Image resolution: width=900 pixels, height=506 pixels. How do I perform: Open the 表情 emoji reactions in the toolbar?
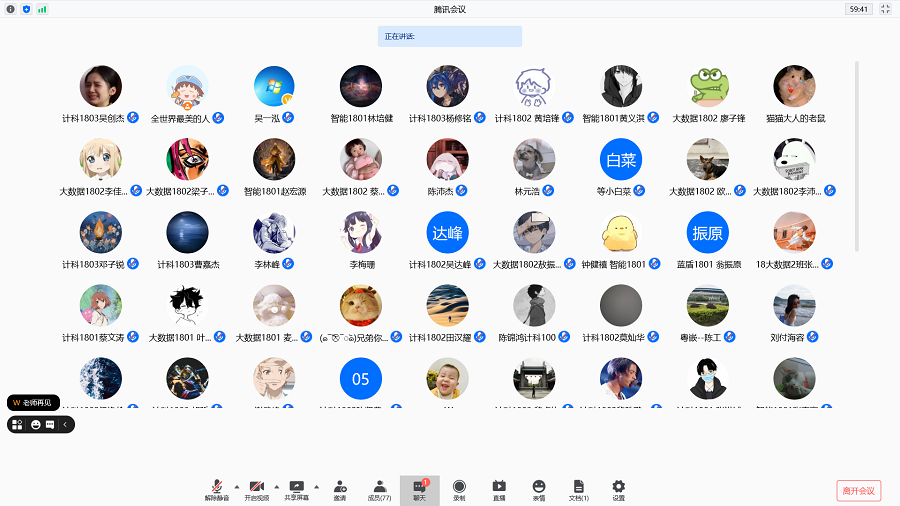click(539, 488)
